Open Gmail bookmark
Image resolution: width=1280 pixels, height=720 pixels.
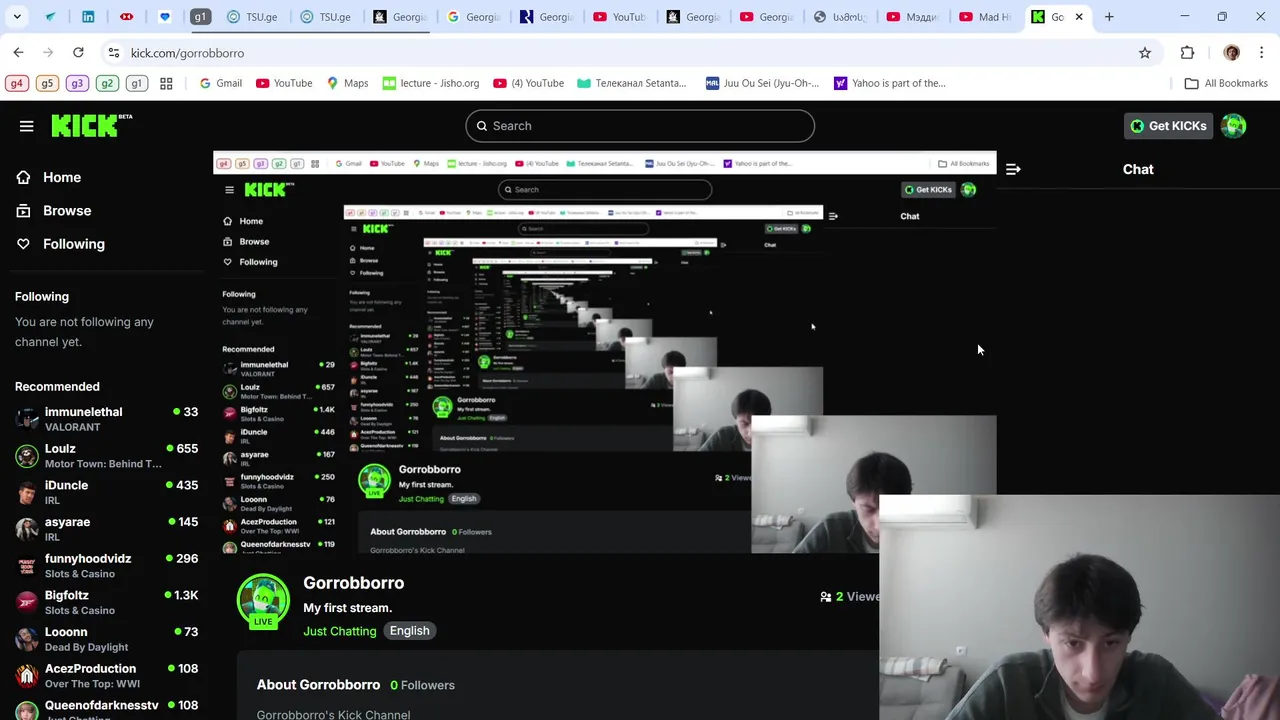point(221,83)
